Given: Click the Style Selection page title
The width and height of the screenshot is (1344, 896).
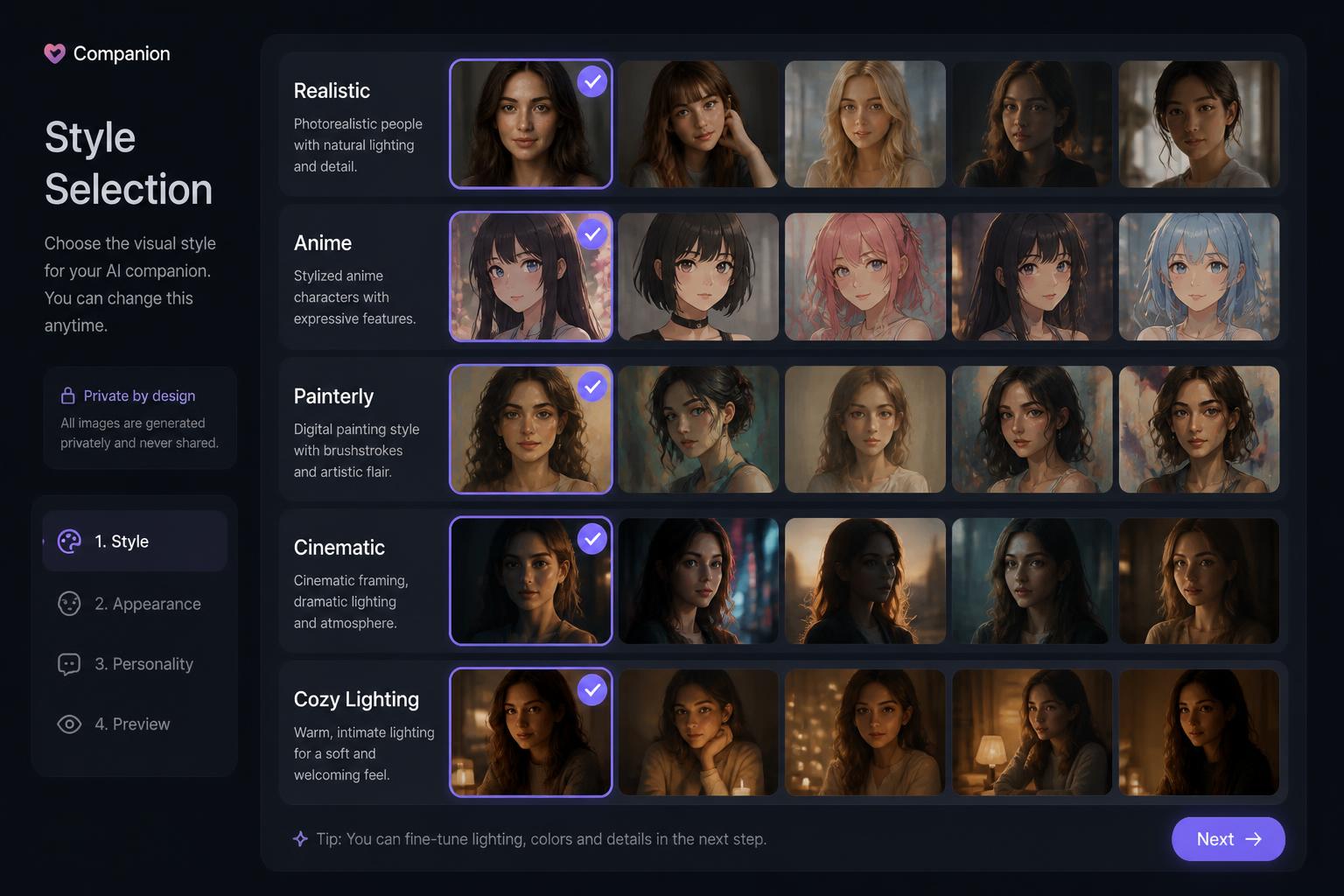Looking at the screenshot, I should pos(129,164).
